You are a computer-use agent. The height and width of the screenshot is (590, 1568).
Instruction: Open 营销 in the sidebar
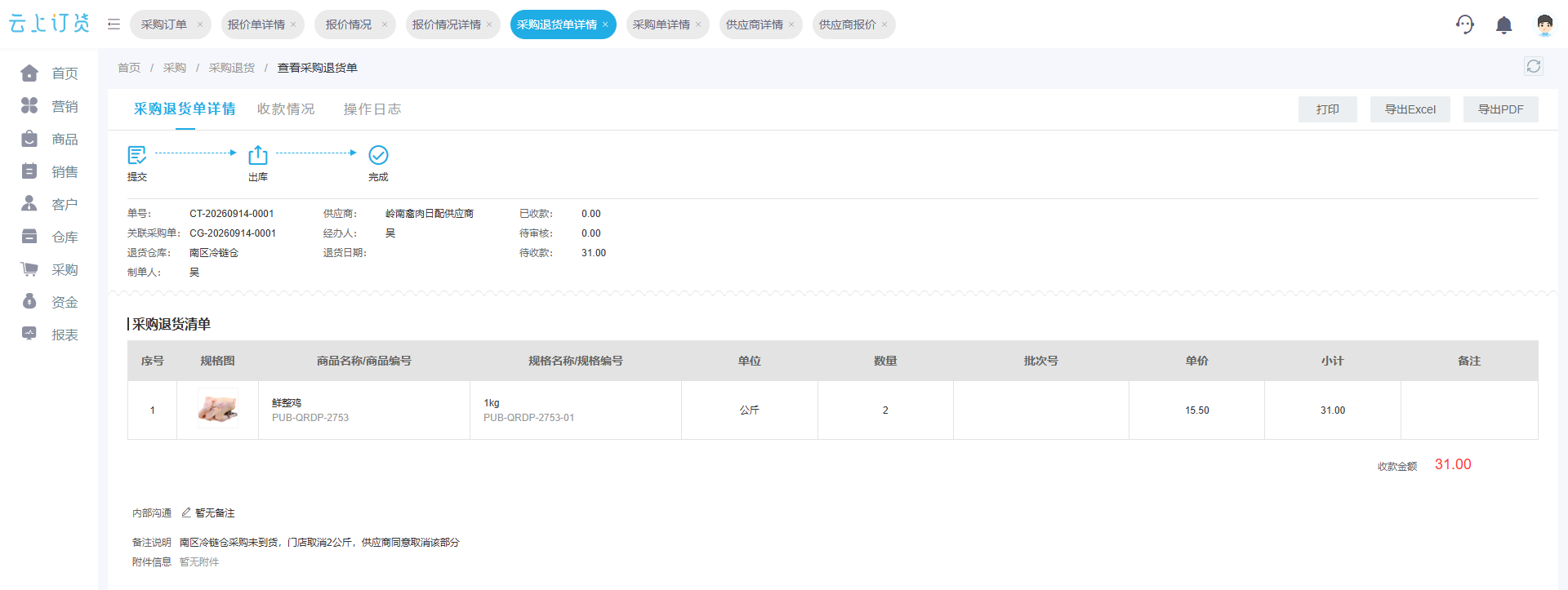click(49, 106)
